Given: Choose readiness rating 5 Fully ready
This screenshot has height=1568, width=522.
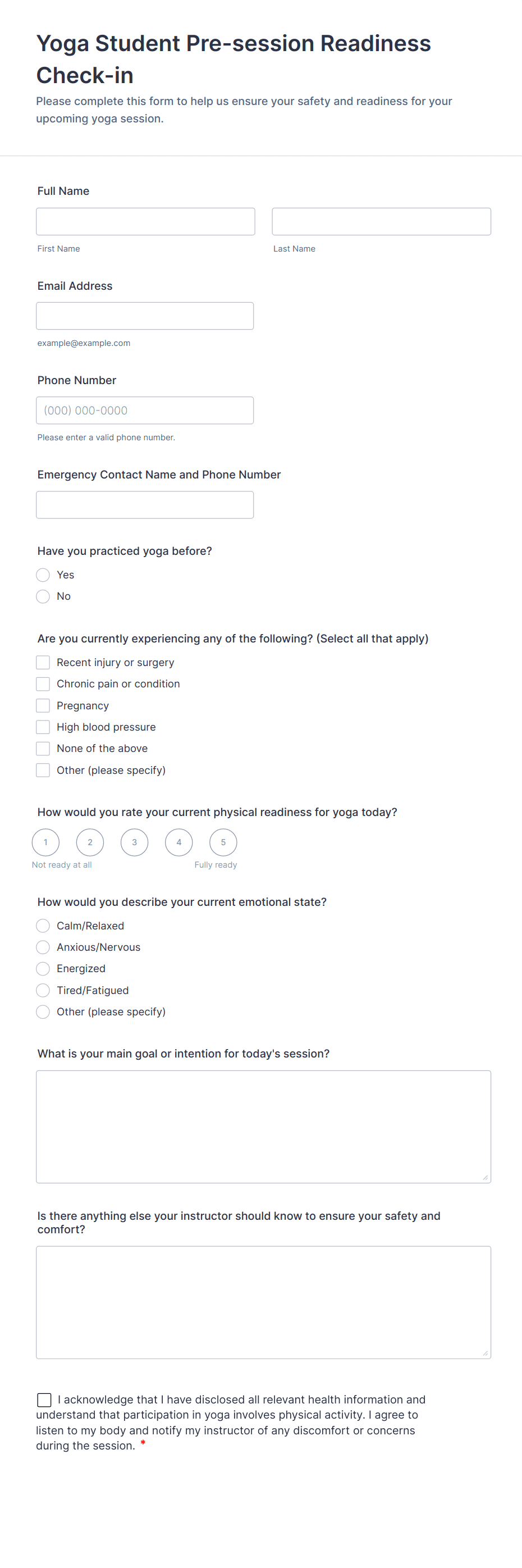Looking at the screenshot, I should 223,842.
